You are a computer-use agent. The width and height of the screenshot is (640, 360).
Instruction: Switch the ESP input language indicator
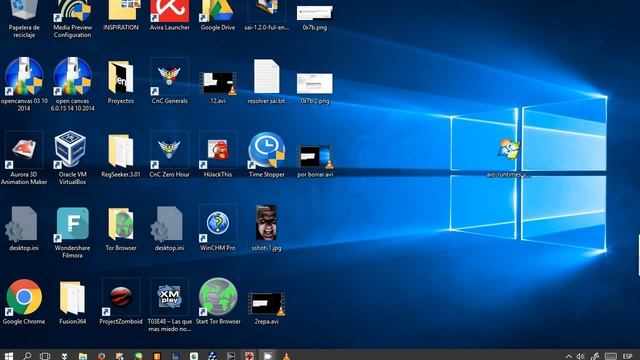(x=627, y=356)
